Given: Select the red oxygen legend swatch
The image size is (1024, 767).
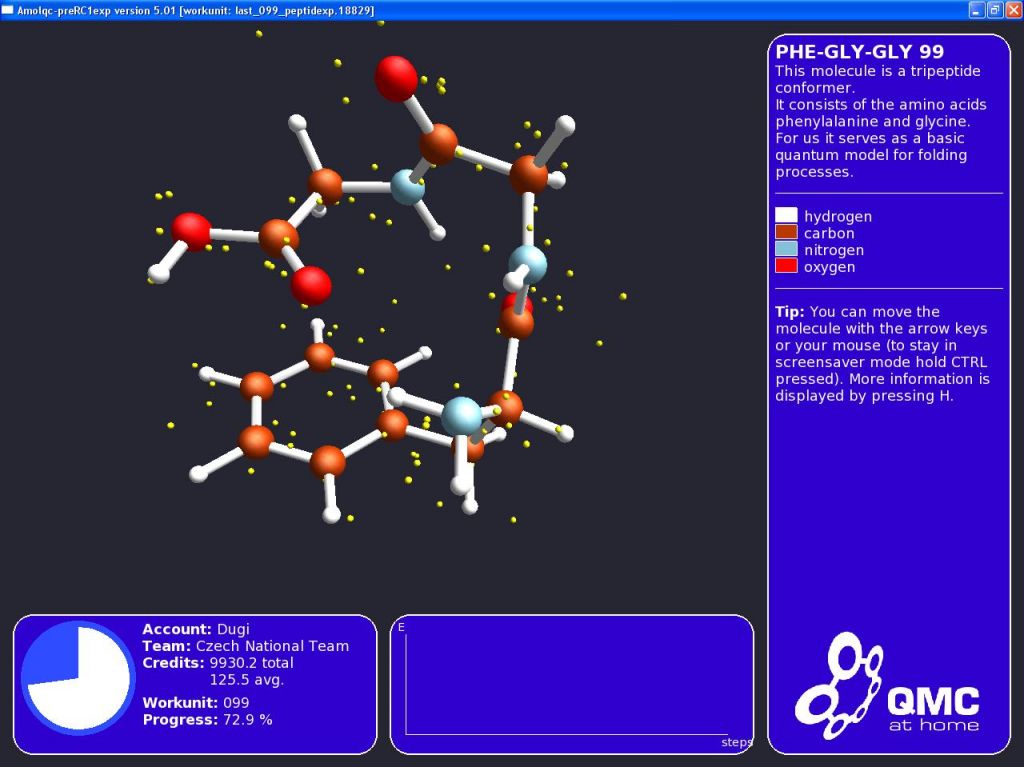Looking at the screenshot, I should [786, 267].
